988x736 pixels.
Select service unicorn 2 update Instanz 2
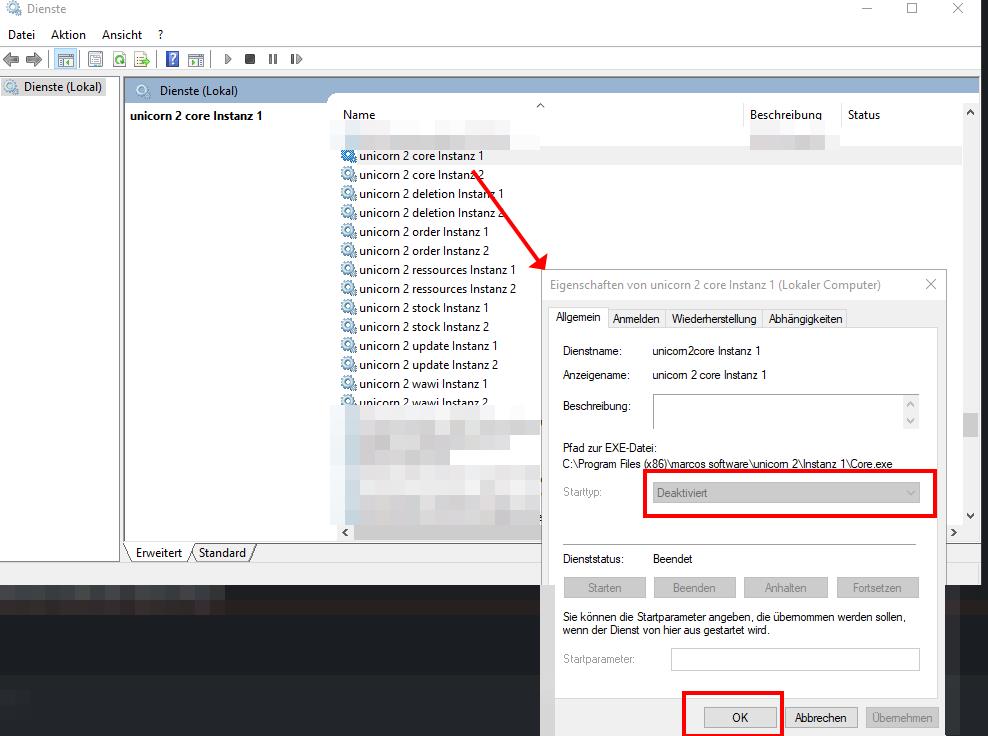click(x=428, y=365)
